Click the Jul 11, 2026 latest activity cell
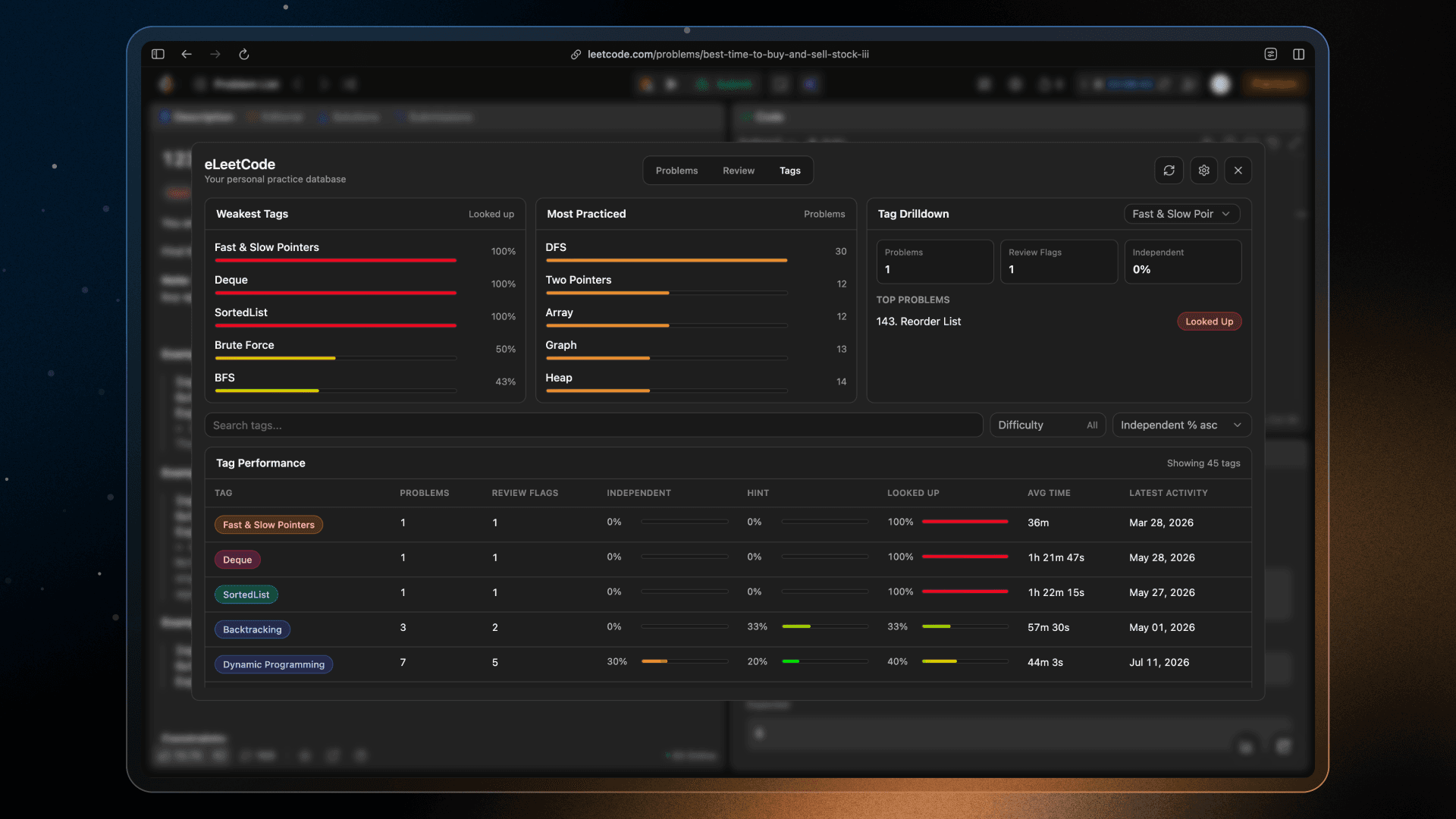Viewport: 1456px width, 819px height. [x=1159, y=662]
